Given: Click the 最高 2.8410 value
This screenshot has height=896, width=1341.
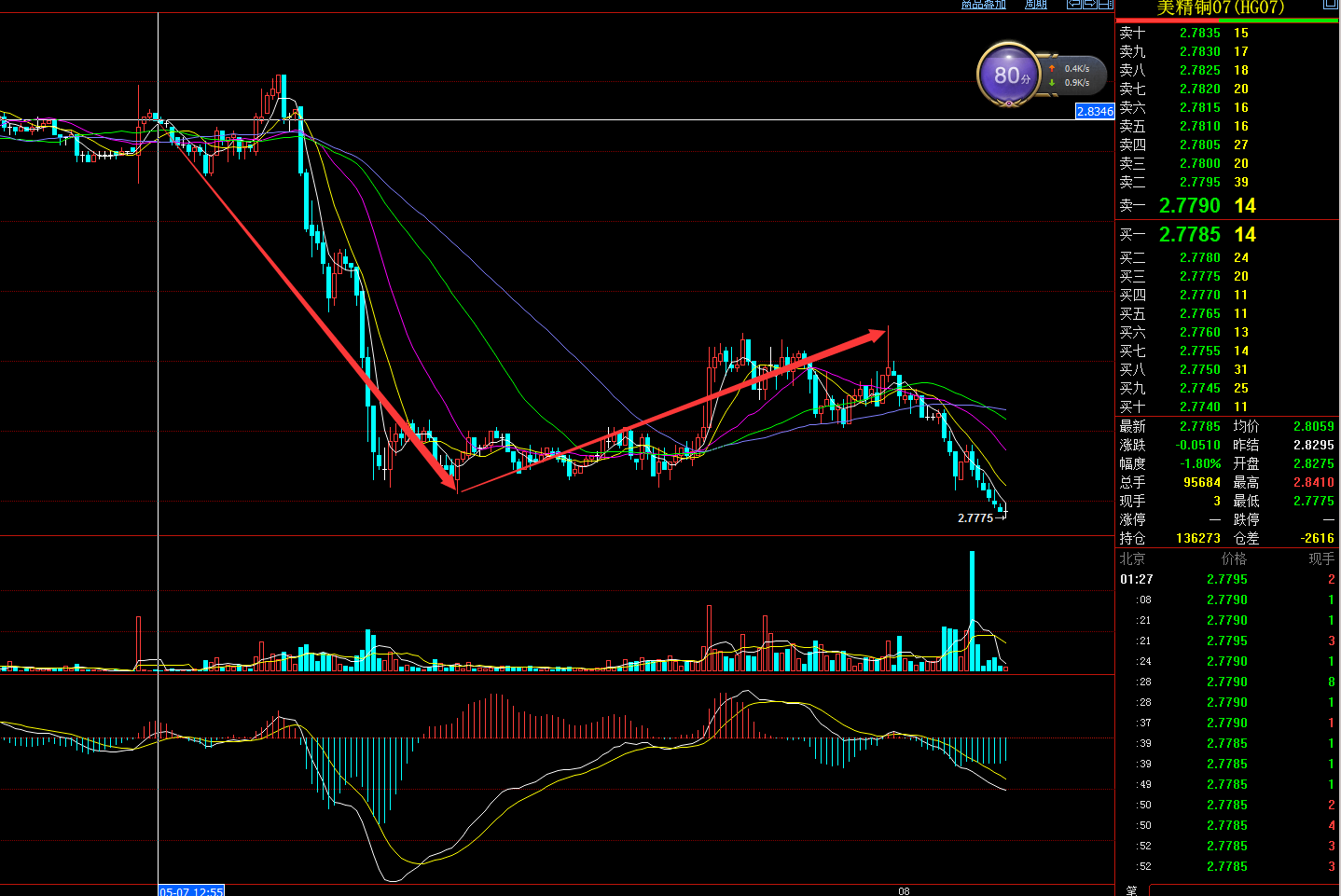Looking at the screenshot, I should (x=1313, y=482).
